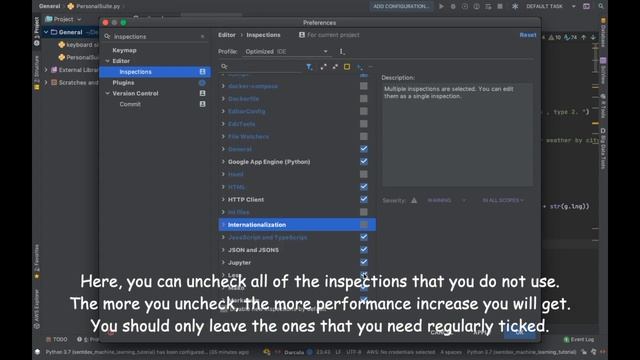
Task: Click the yellow Reset to Empty square icon
Action: pyautogui.click(x=347, y=67)
